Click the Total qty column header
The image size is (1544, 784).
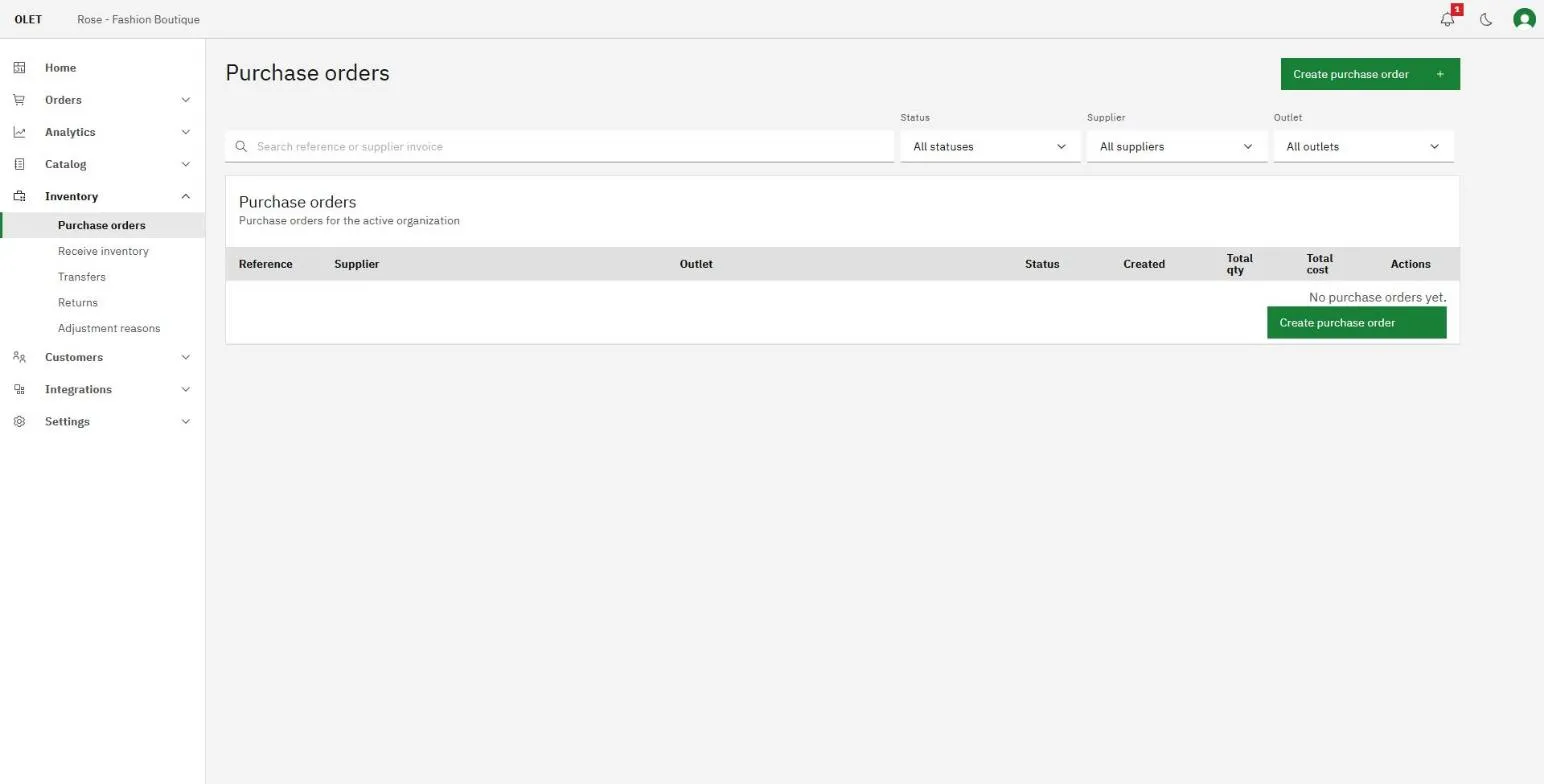point(1240,264)
